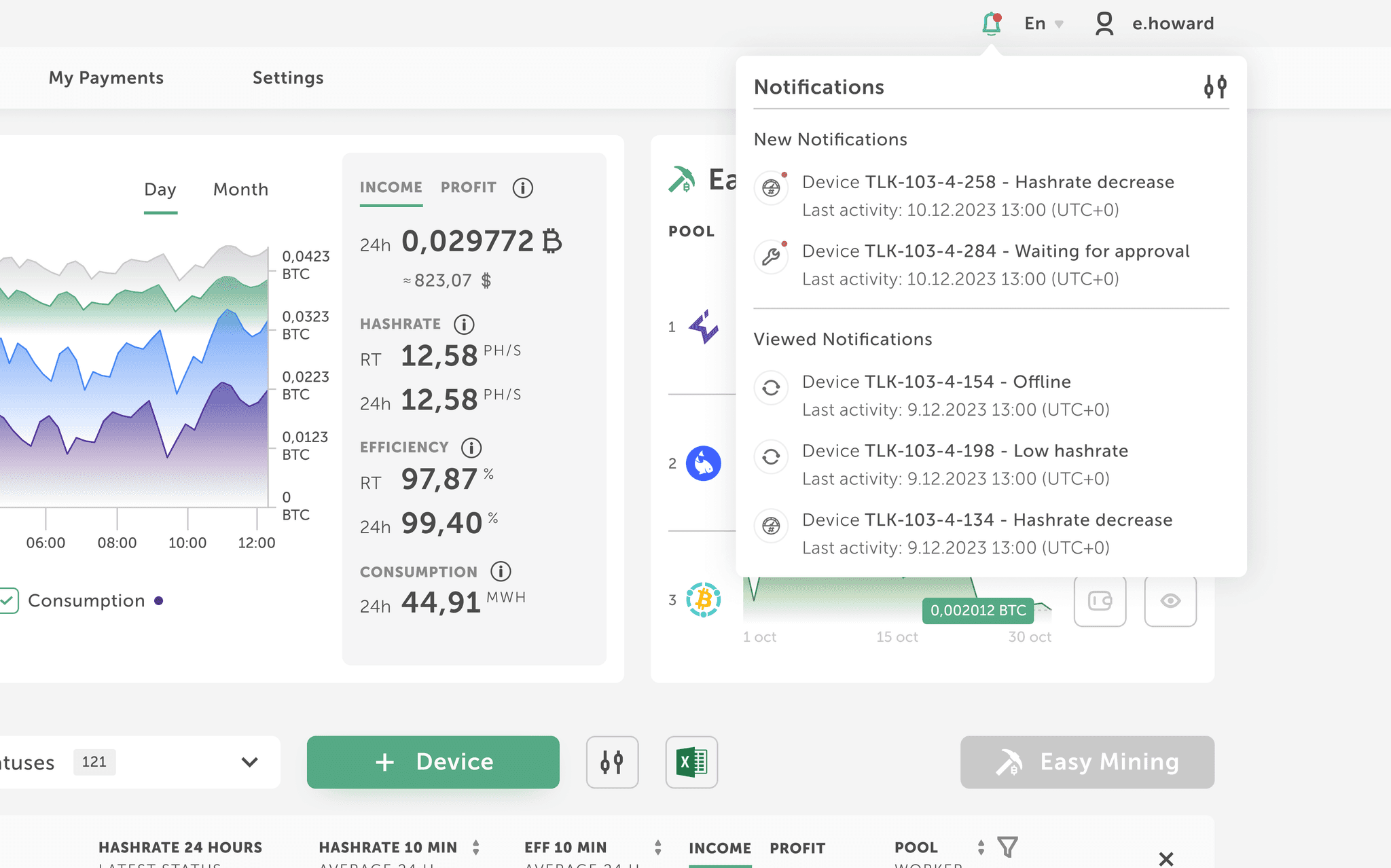Open device filter sliders button
The image size is (1391, 868).
(612, 762)
